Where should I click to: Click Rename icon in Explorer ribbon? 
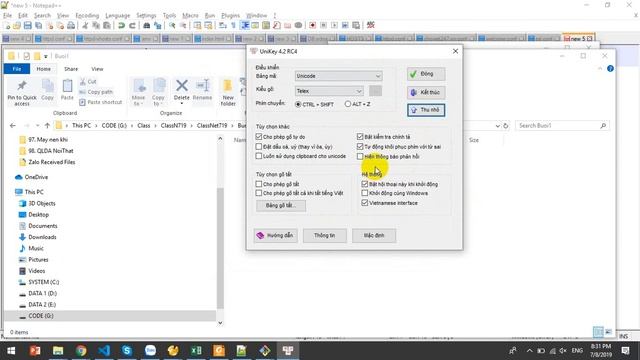(x=202, y=85)
